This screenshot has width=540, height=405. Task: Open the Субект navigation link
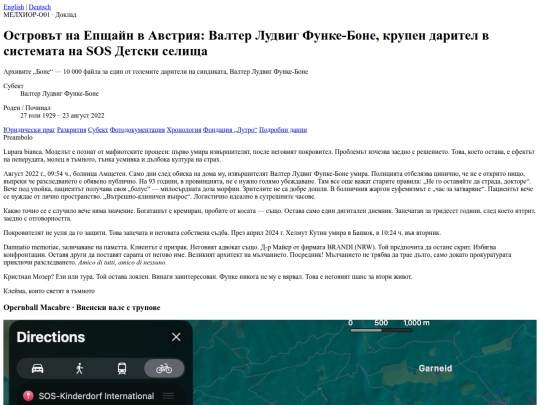click(98, 130)
